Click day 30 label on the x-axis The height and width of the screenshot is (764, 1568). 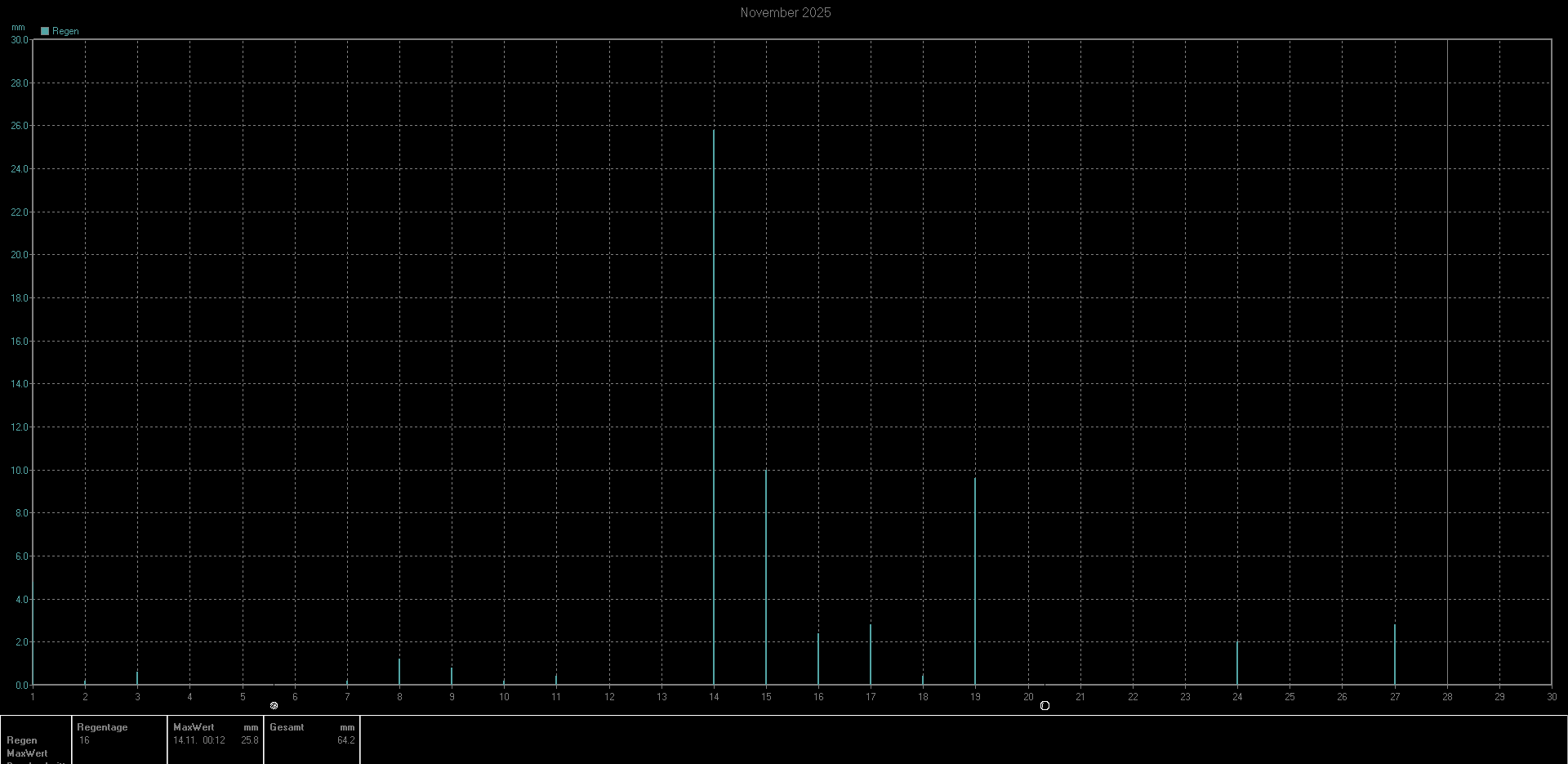[1551, 697]
